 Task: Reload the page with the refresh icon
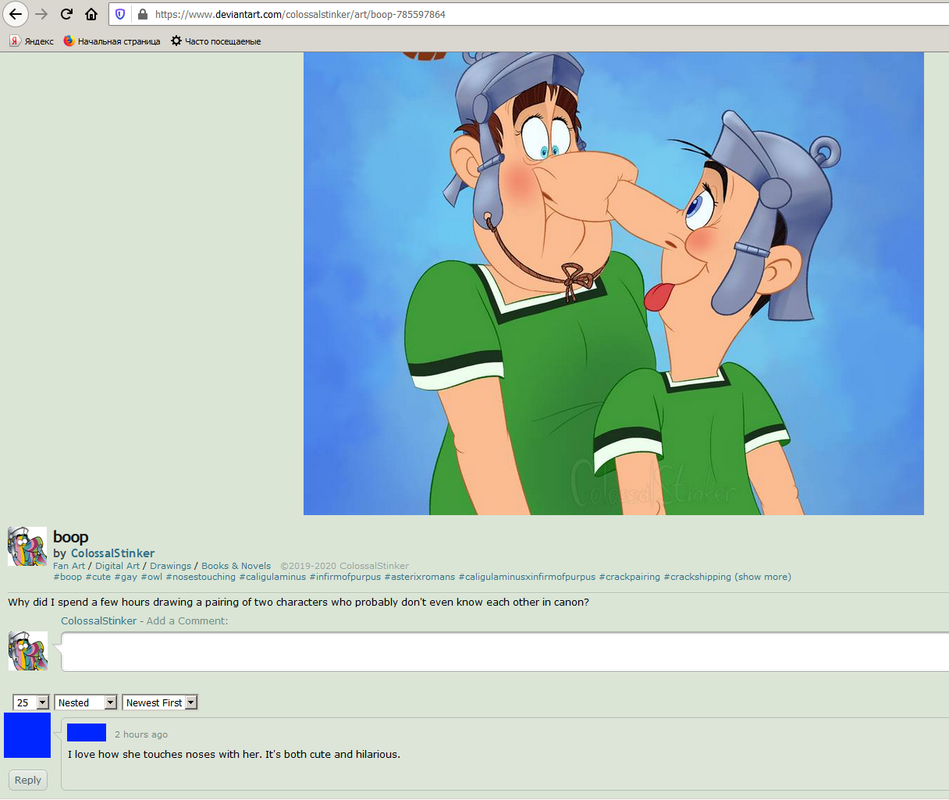coord(66,14)
